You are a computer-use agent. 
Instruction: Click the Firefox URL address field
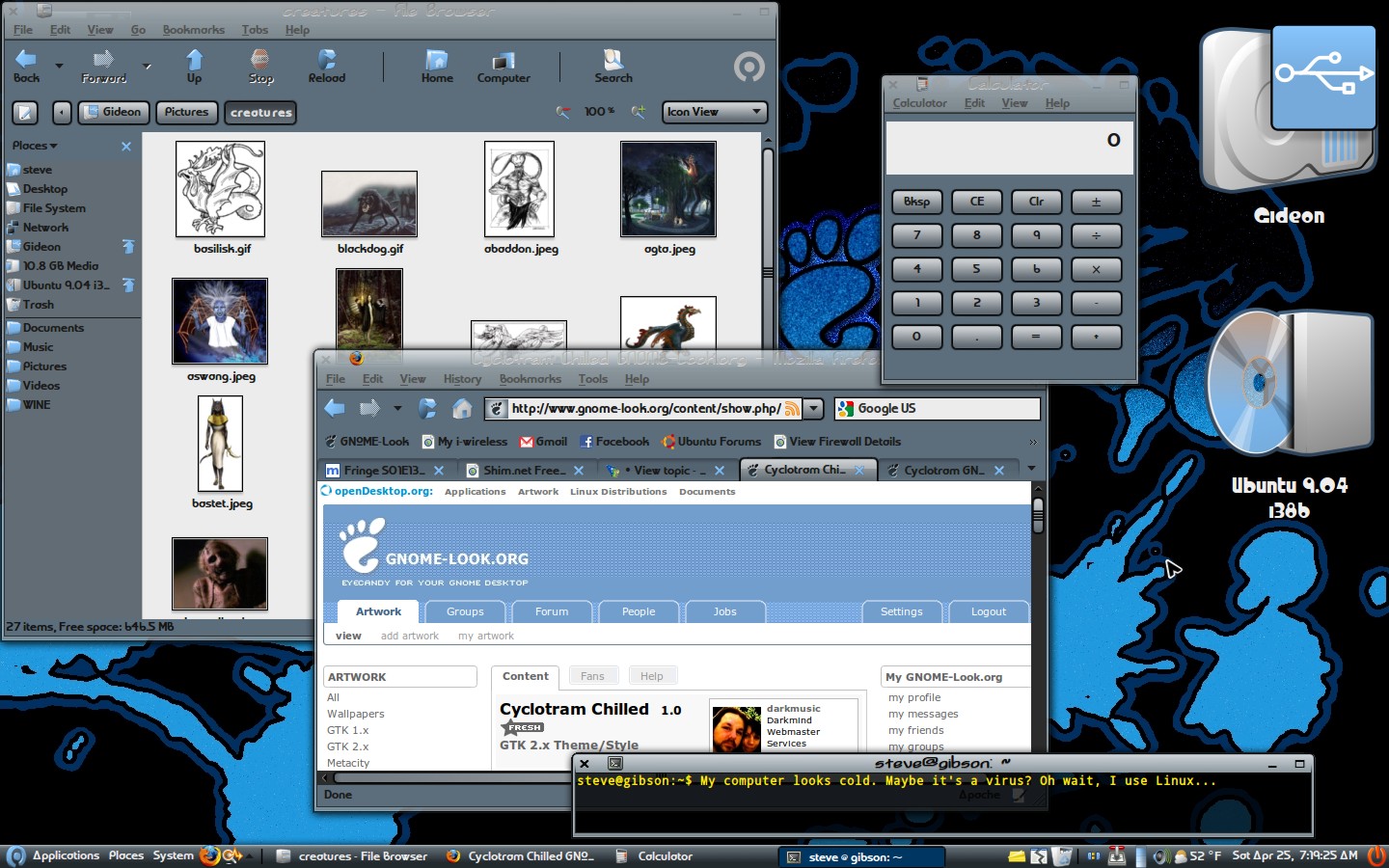click(x=644, y=409)
